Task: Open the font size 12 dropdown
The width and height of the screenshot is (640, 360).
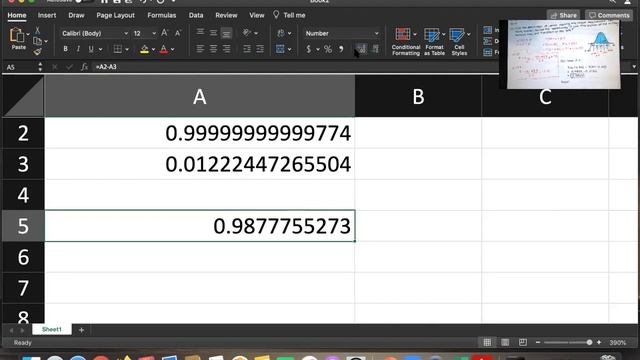Action: point(144,33)
